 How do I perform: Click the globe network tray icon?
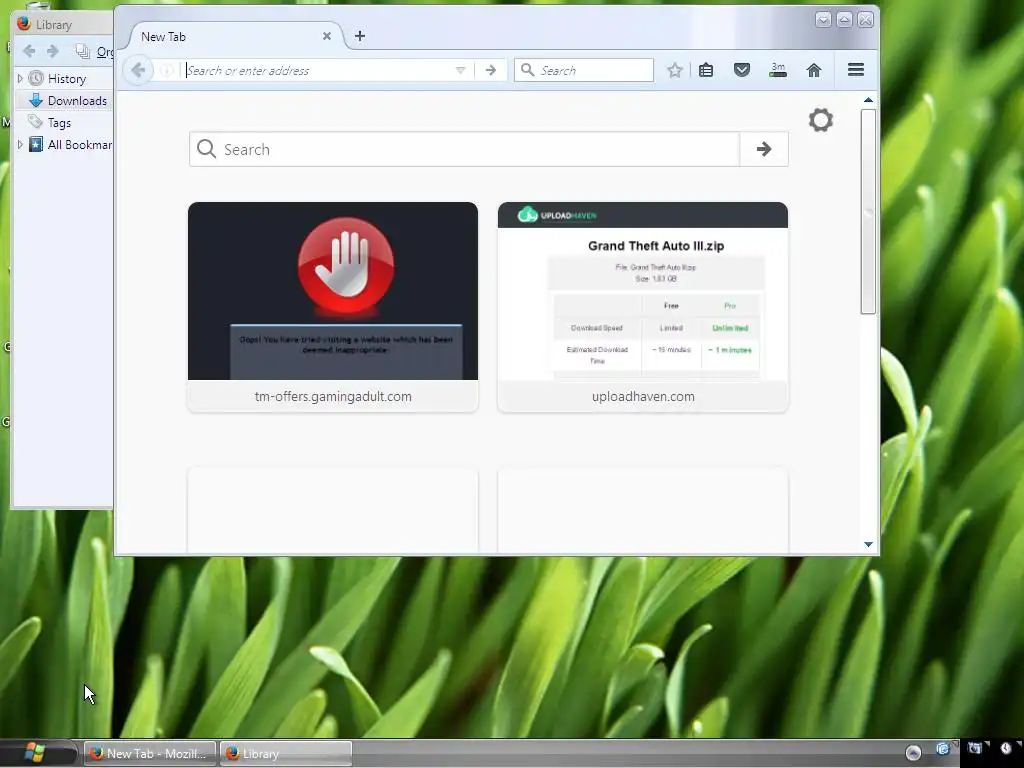tap(943, 749)
